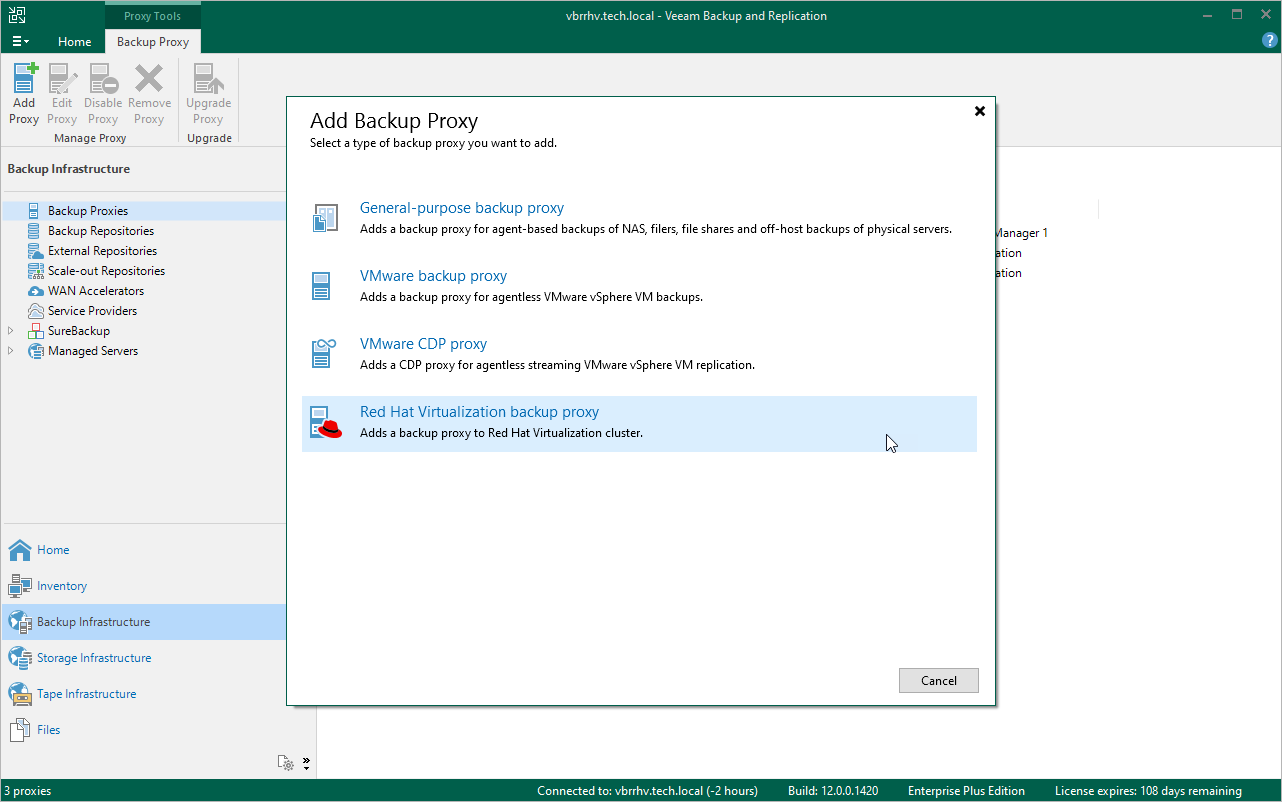Click Cancel in Add Backup Proxy dialog
The width and height of the screenshot is (1282, 802).
click(x=939, y=681)
